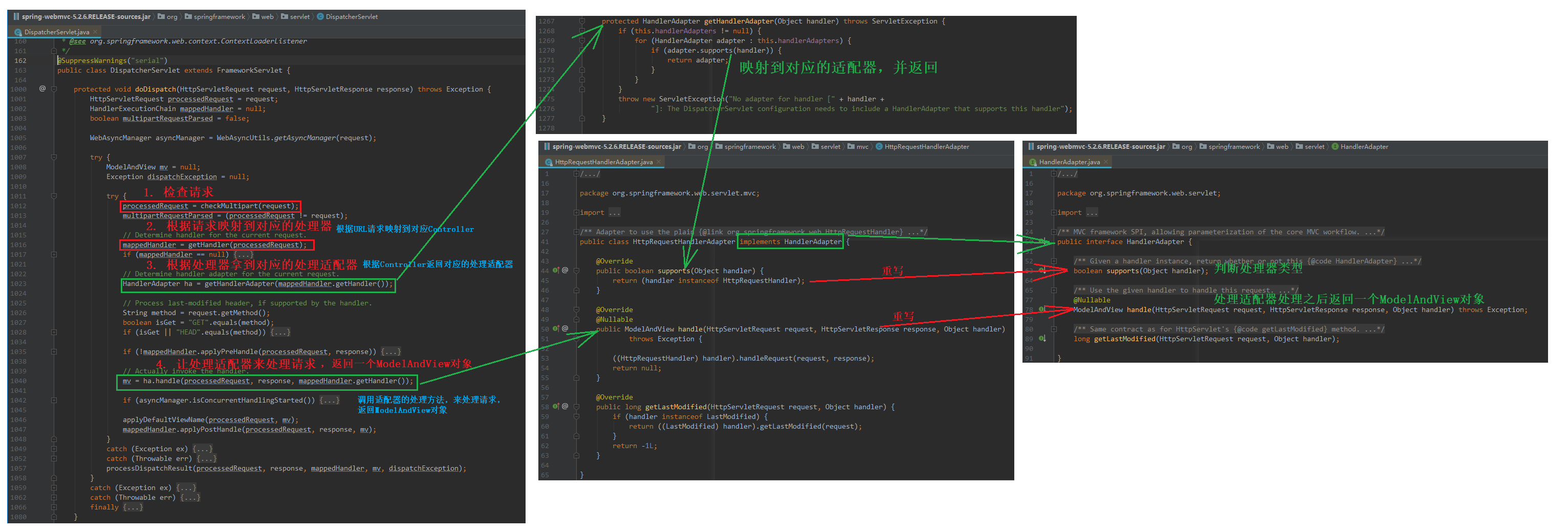Click getHandlerAdapter call in line 1023
The width and height of the screenshot is (1568, 532).
pos(298,284)
